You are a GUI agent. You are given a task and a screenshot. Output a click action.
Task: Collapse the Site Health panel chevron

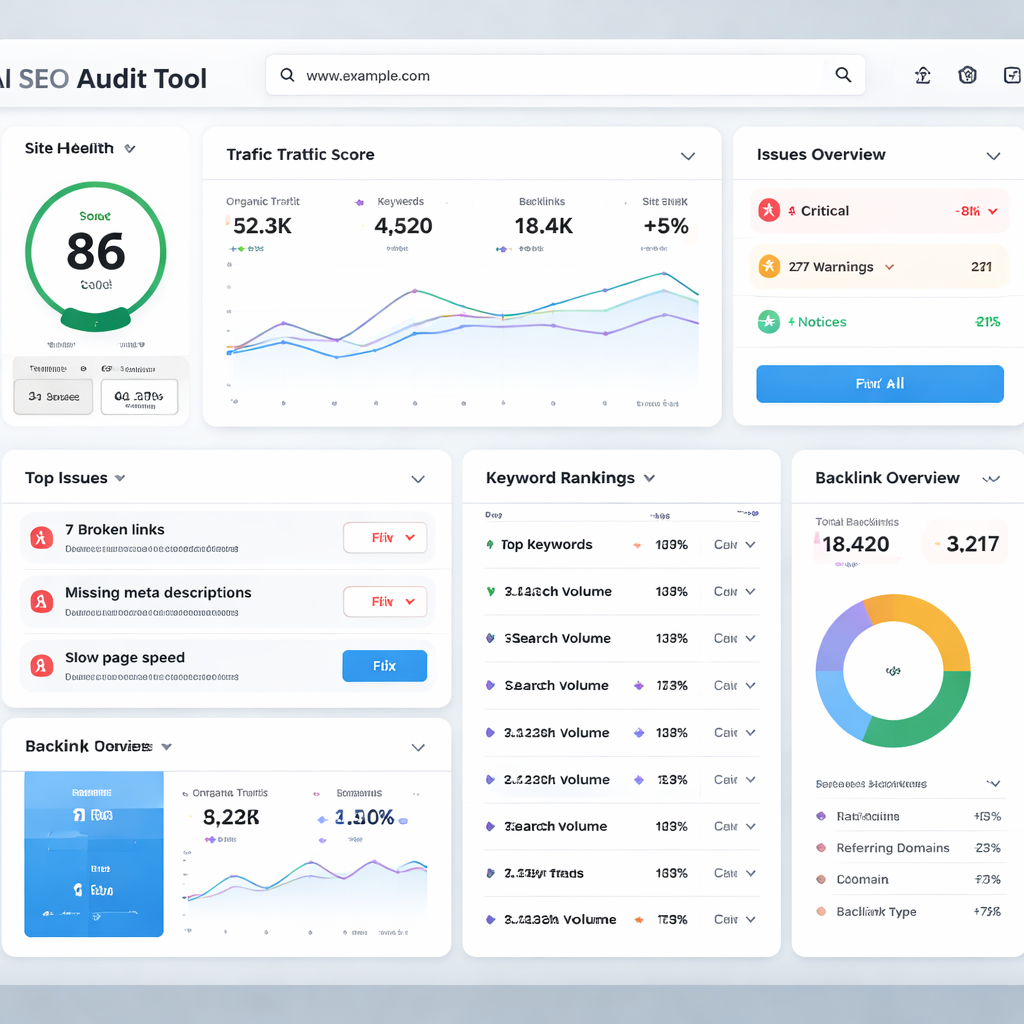pos(130,147)
